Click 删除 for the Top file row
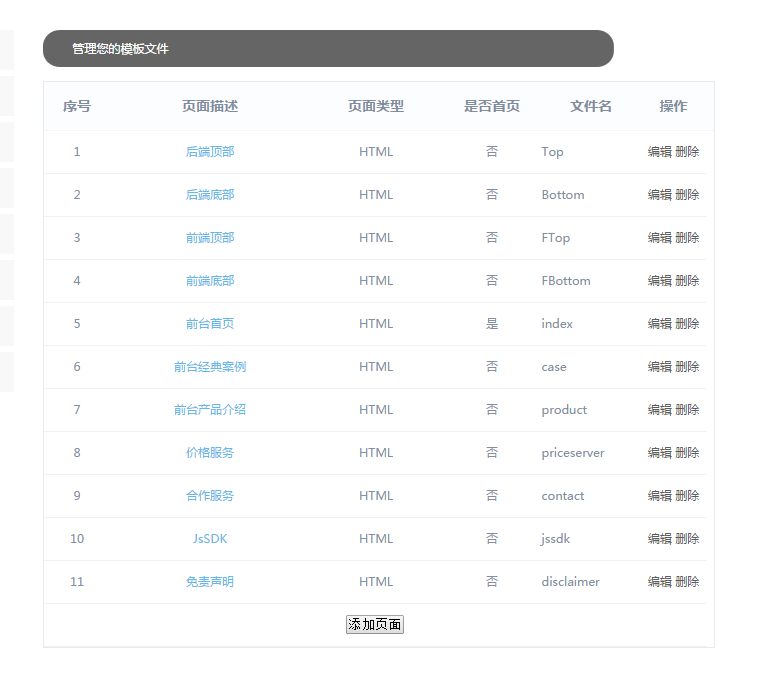765x678 pixels. [687, 152]
